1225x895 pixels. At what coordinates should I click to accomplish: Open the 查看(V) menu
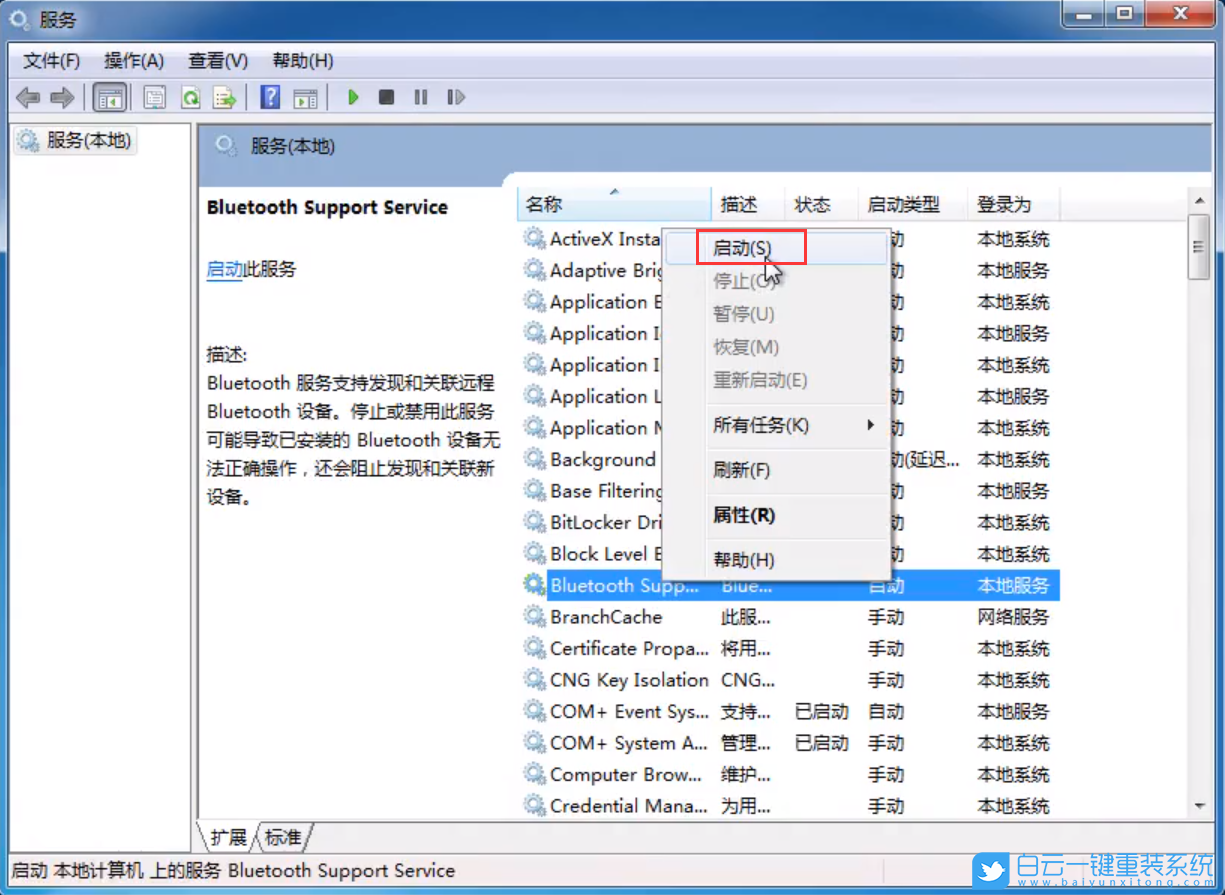coord(218,61)
